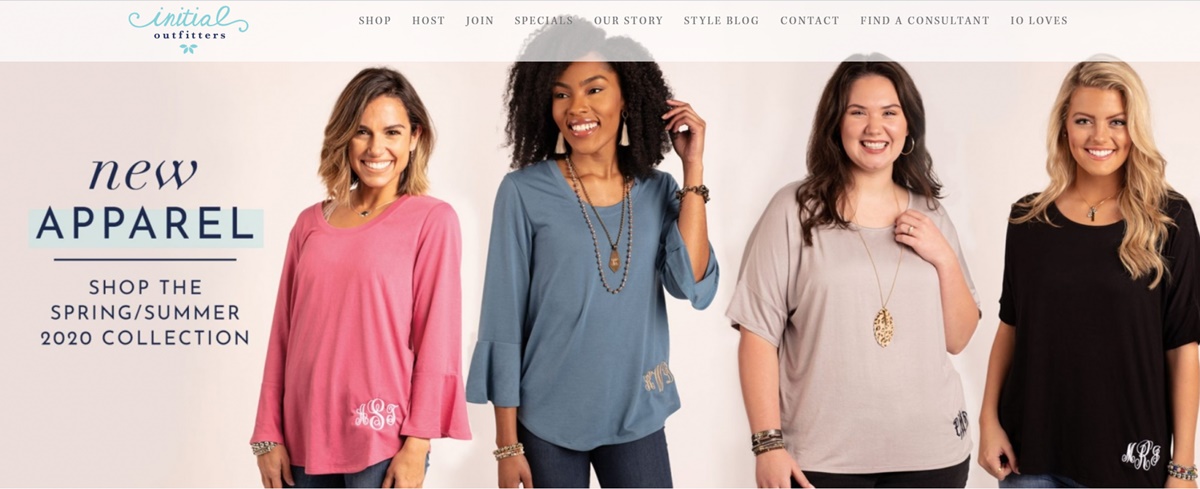Click the white monogram on pink top
The image size is (1200, 489).
376,414
